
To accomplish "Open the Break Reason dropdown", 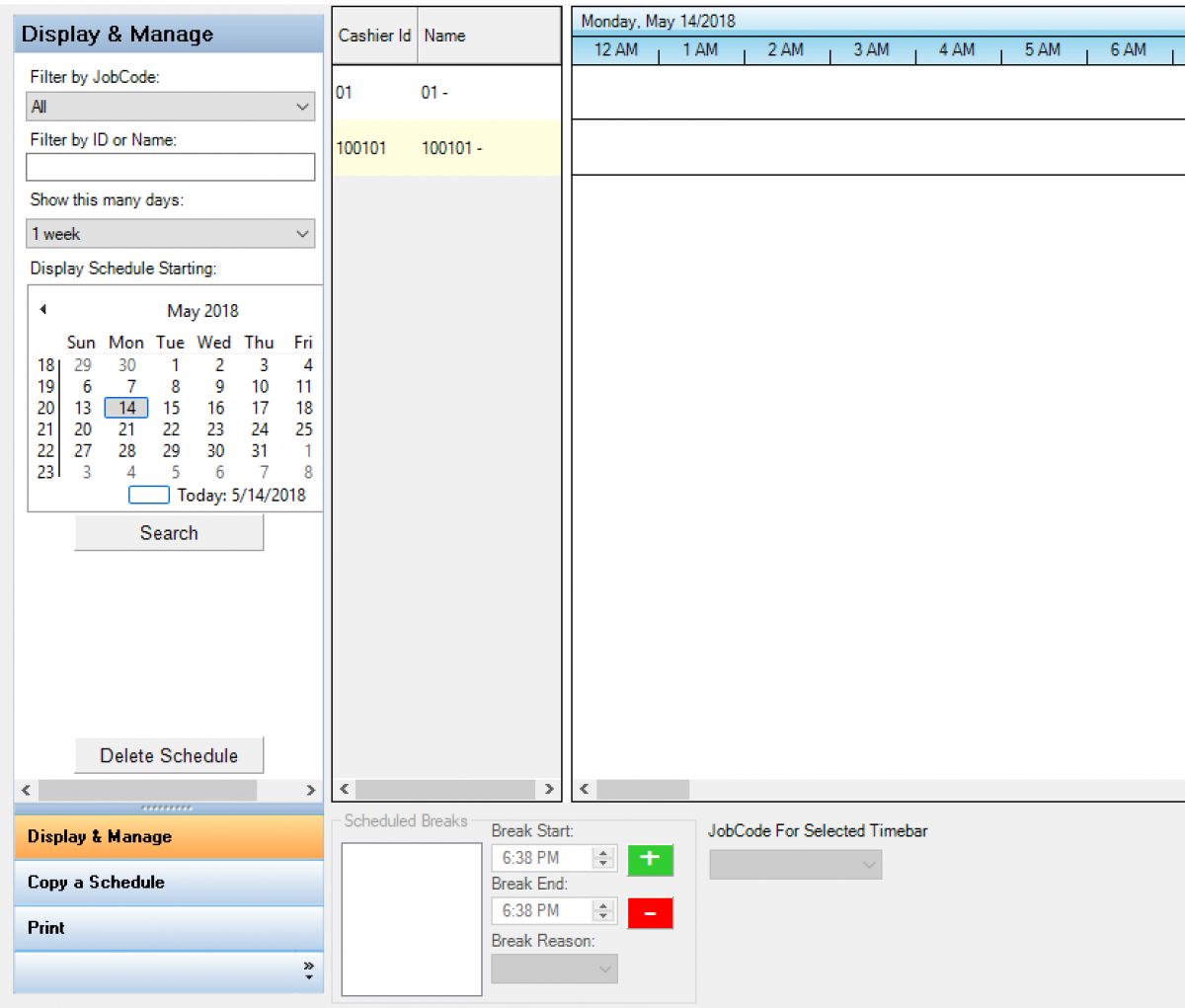I will click(553, 969).
